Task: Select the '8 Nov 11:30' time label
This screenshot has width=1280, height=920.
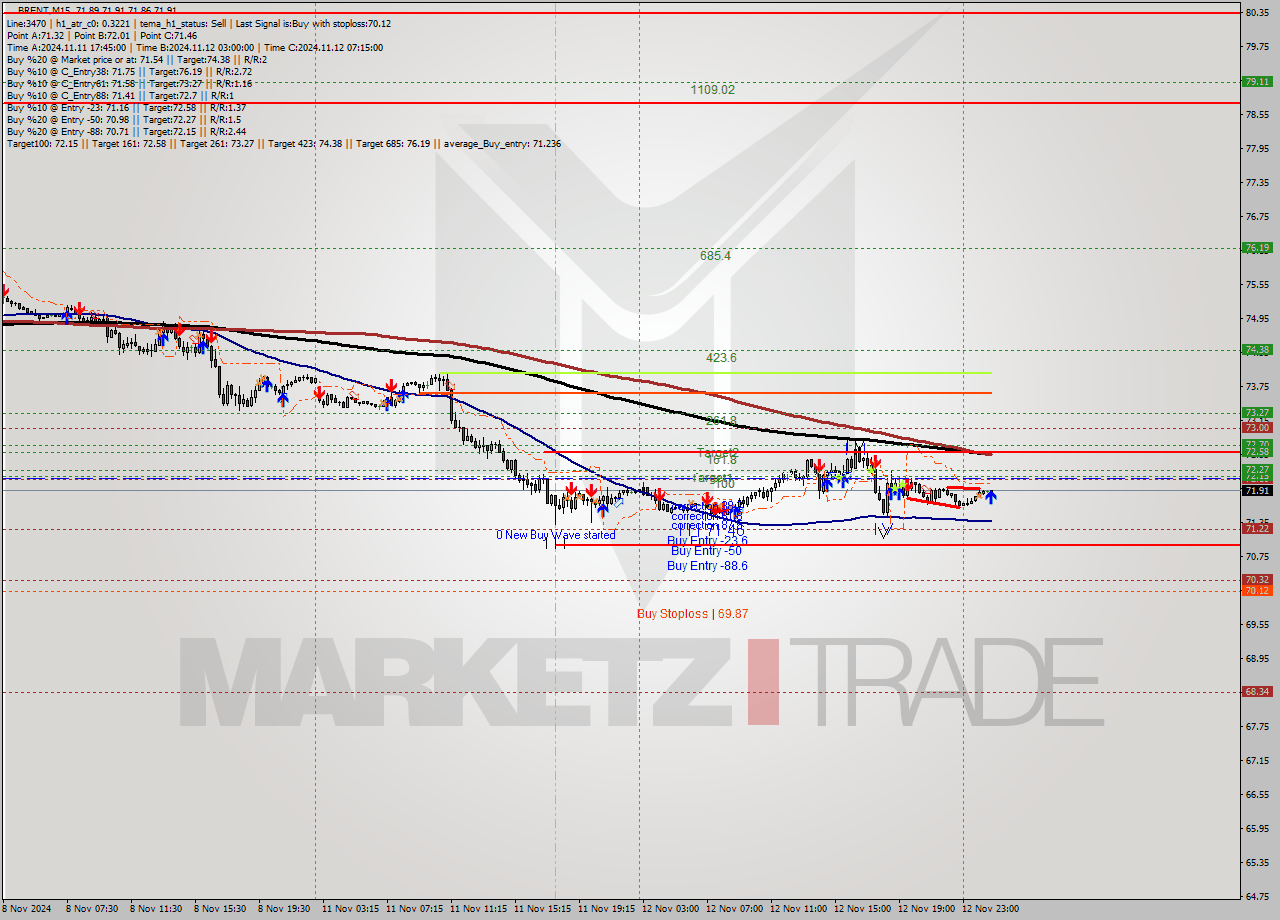Action: click(157, 909)
